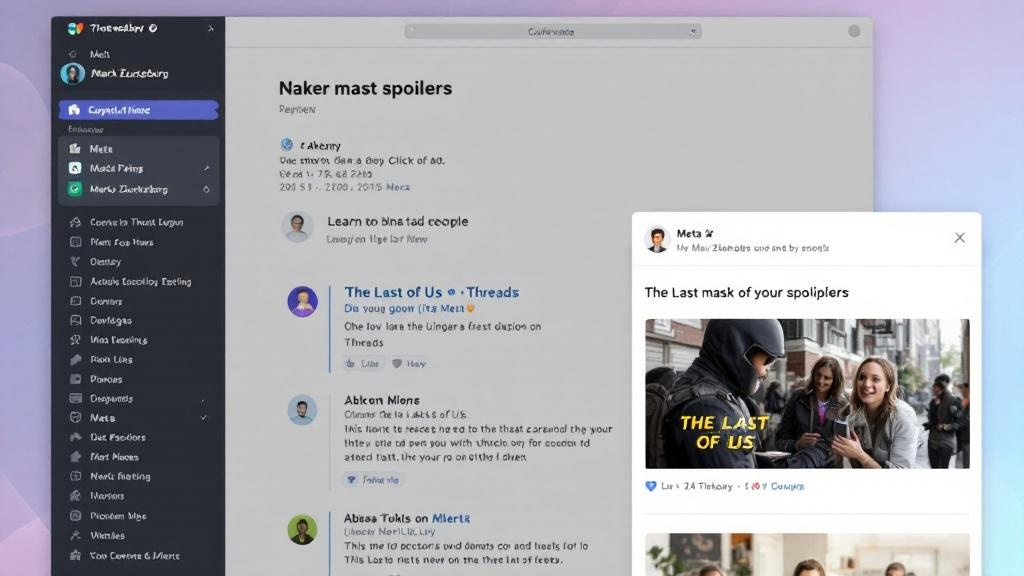Click the green avatar beside 'Abasa Tokls' post

tap(302, 530)
